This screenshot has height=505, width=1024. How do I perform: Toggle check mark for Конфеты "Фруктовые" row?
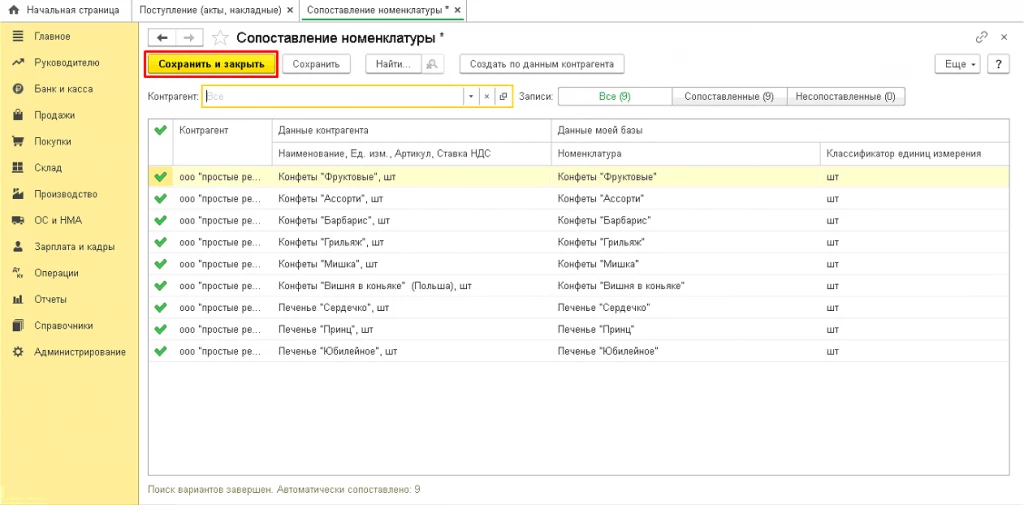coord(160,176)
